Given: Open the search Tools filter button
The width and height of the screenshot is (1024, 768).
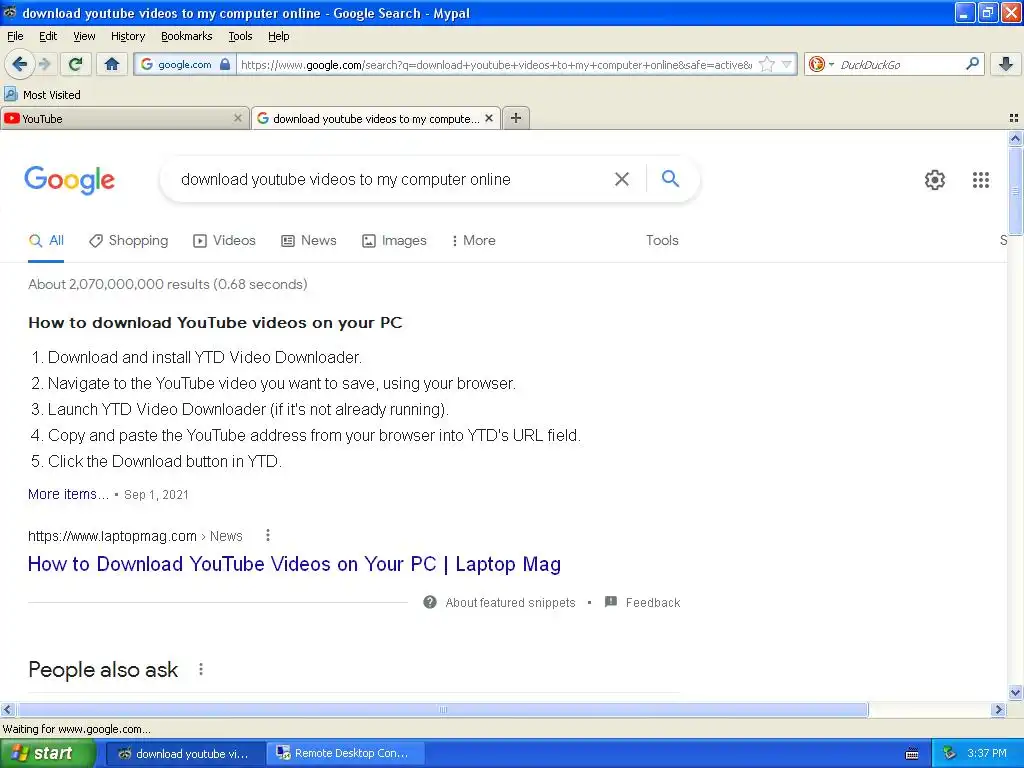Looking at the screenshot, I should pos(662,240).
